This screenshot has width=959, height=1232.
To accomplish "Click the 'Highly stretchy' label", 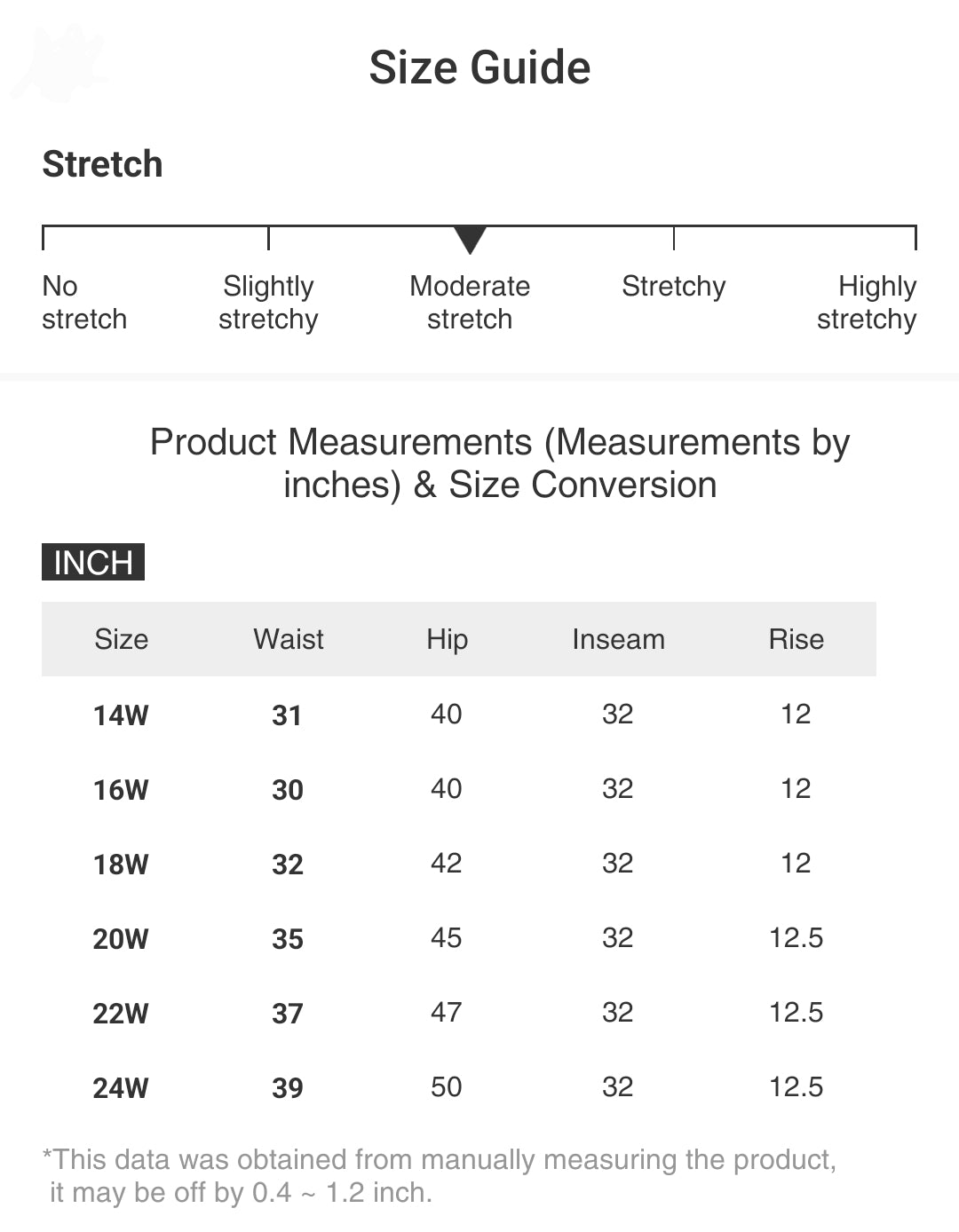I will coord(867,303).
